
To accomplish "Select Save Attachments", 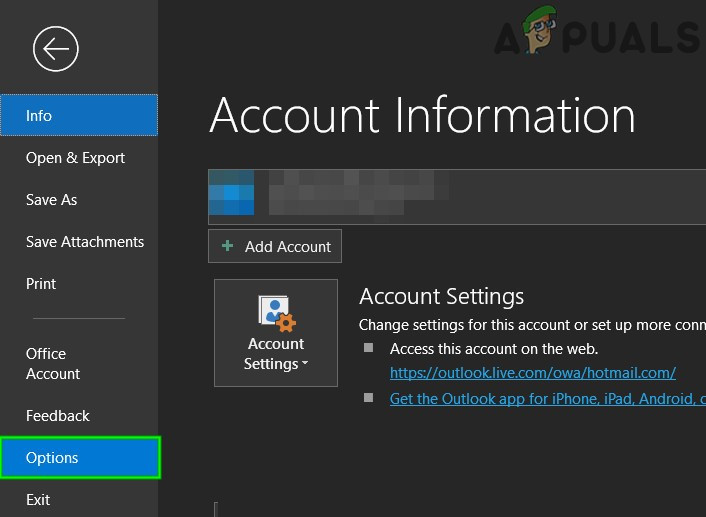I will point(85,242).
